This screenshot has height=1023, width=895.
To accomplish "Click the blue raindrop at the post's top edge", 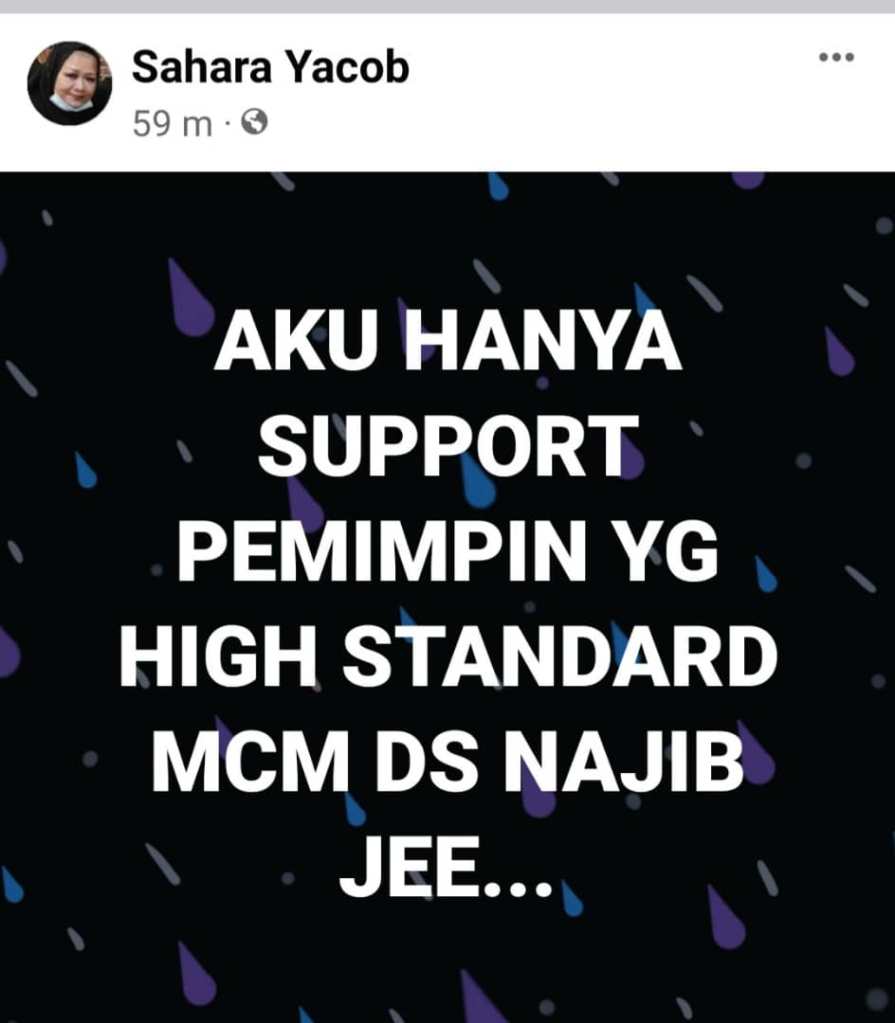I will pyautogui.click(x=498, y=186).
